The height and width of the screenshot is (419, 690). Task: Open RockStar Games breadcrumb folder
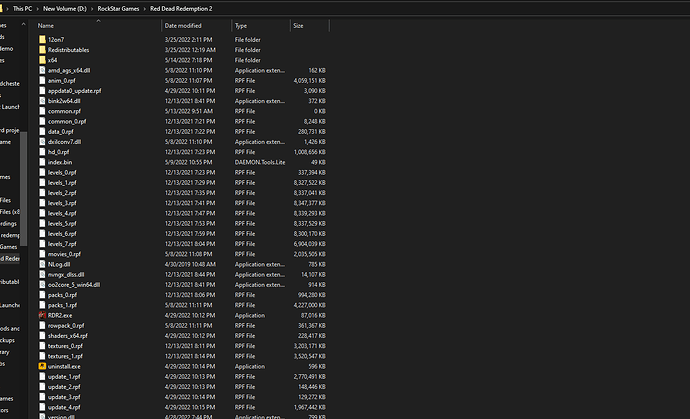(118, 8)
